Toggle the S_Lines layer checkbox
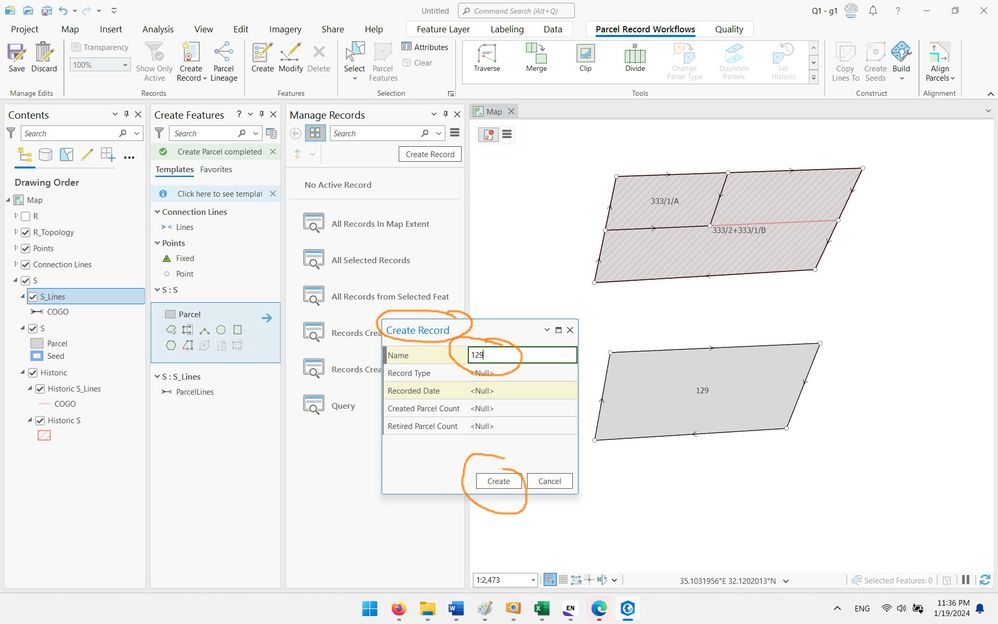Screen dimensions: 998x624 coord(33,297)
